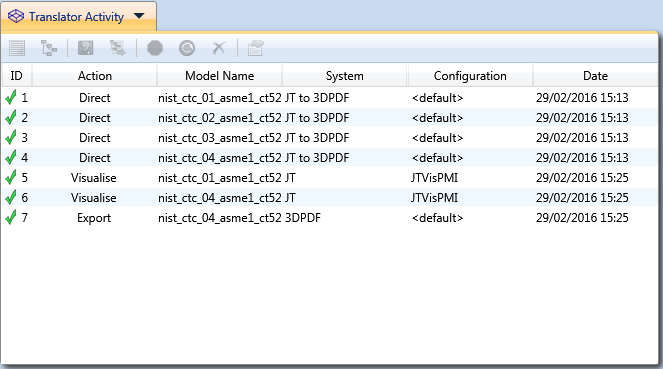Sort by the ID column header
This screenshot has width=663, height=369.
pyautogui.click(x=16, y=76)
